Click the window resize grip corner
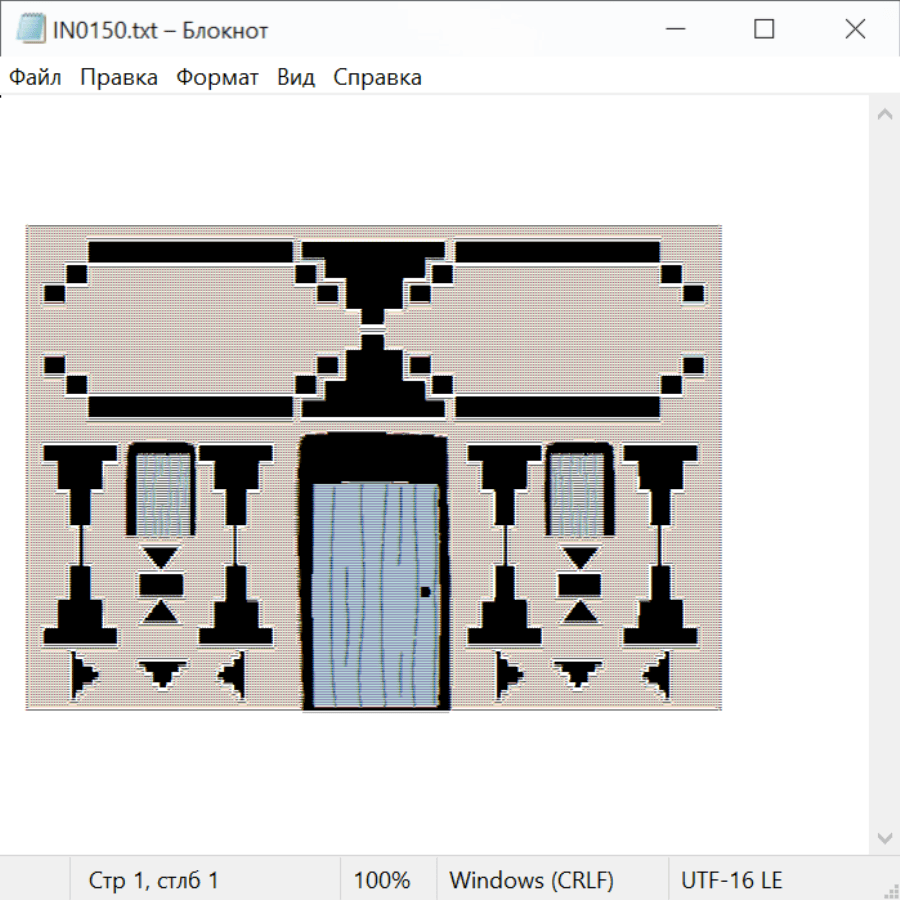This screenshot has width=900, height=900. 891,891
